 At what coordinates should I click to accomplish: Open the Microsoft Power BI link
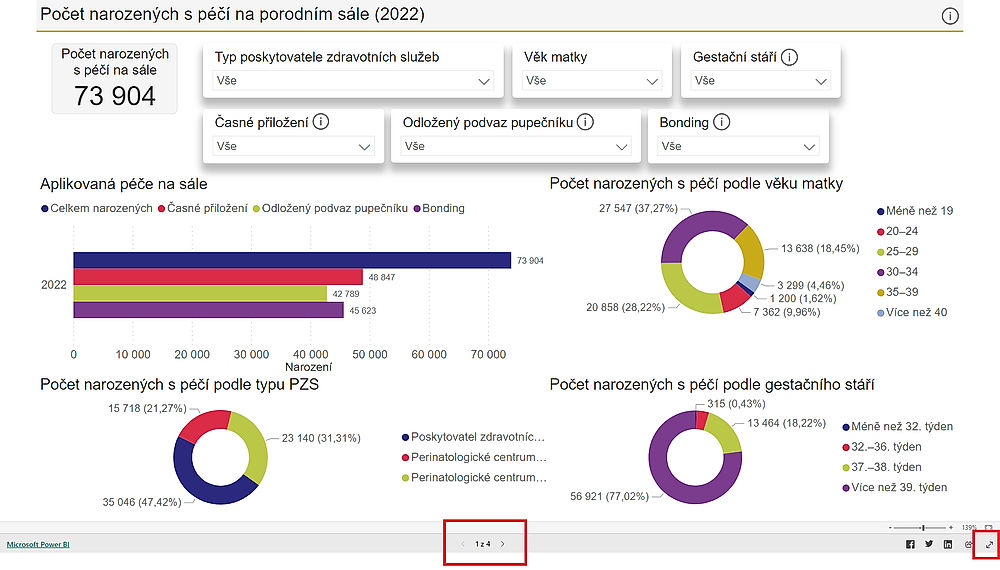pos(38,544)
